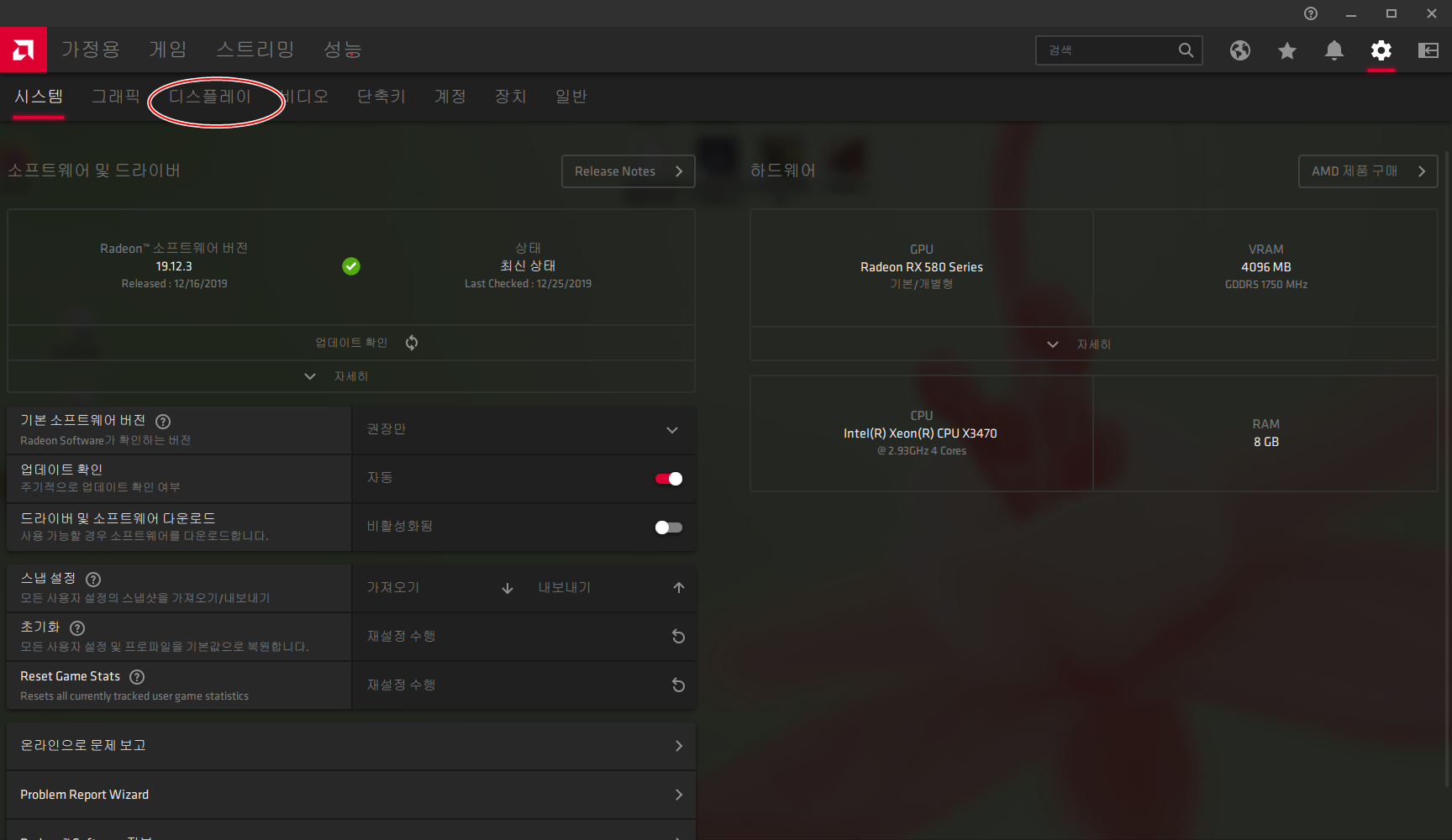Click the 가져오기 import down arrow
The image size is (1452, 840).
click(508, 588)
